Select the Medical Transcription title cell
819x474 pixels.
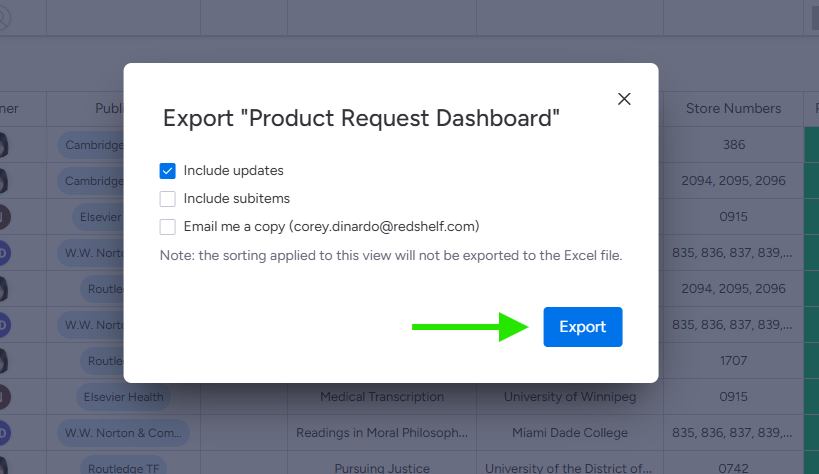pyautogui.click(x=381, y=397)
